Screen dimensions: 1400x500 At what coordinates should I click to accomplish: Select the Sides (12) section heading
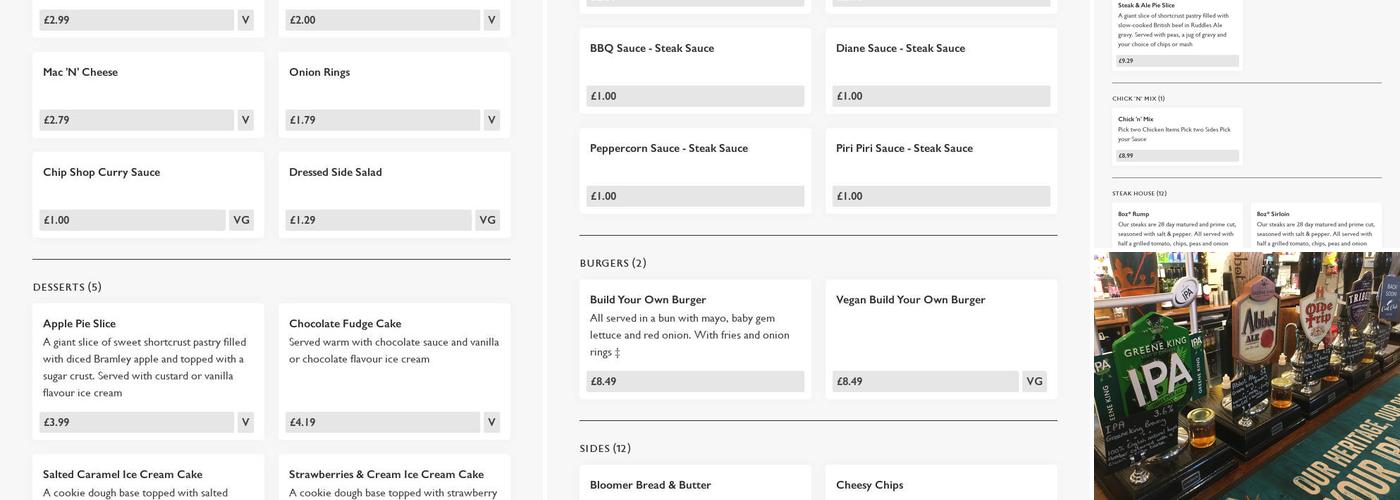(x=605, y=448)
